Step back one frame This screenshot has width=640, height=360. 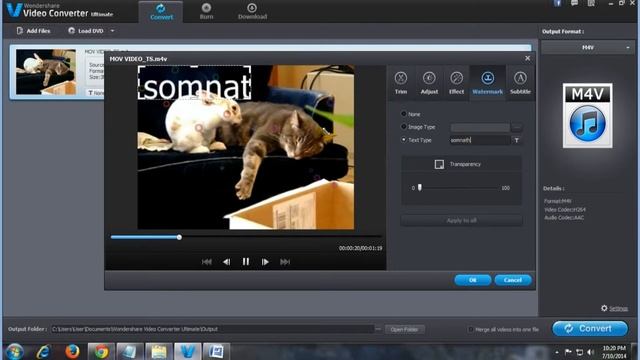[227, 262]
